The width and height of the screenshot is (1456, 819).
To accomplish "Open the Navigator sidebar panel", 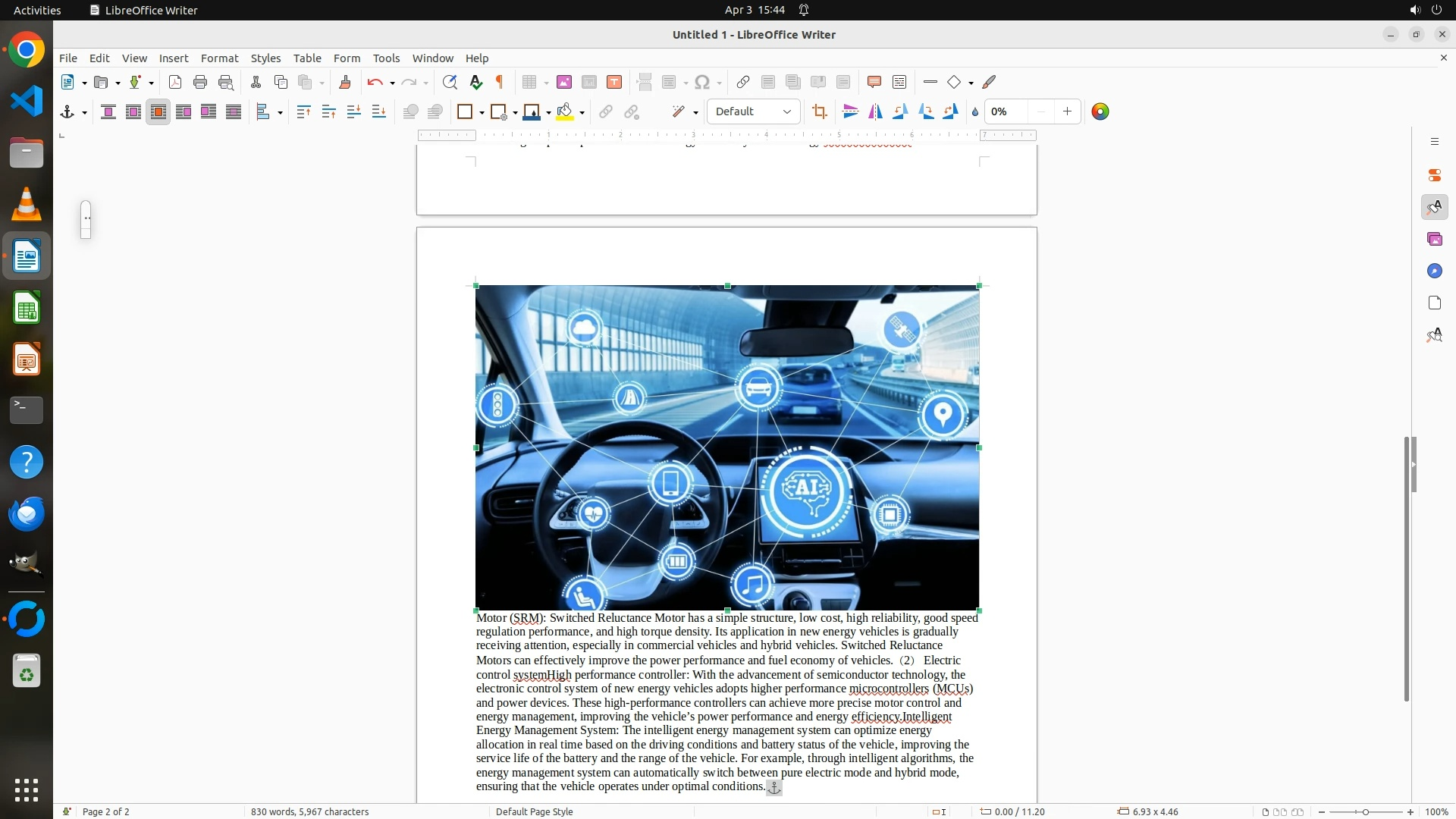I will pyautogui.click(x=1434, y=271).
